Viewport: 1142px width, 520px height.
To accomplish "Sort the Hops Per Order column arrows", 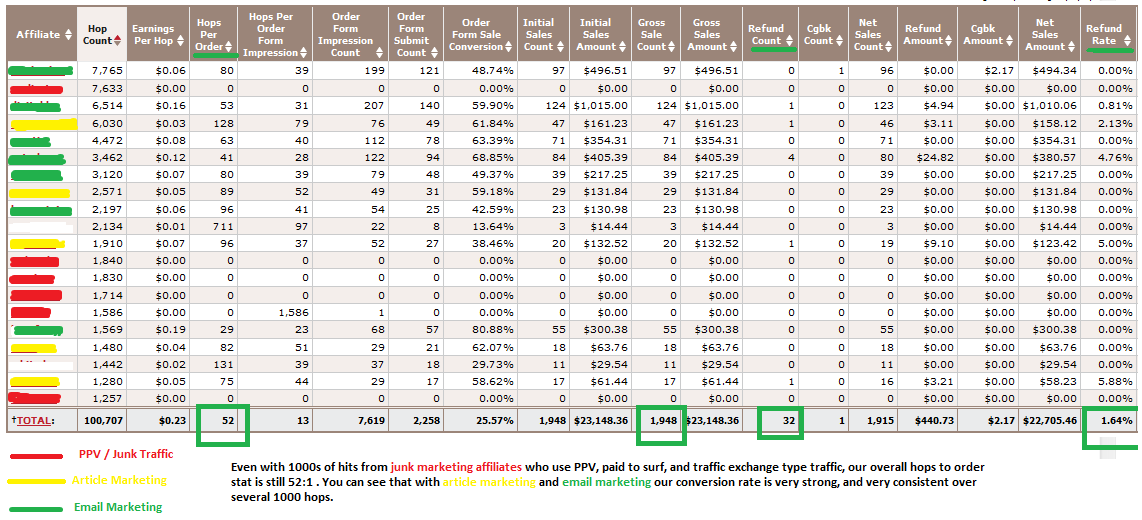I will (229, 47).
